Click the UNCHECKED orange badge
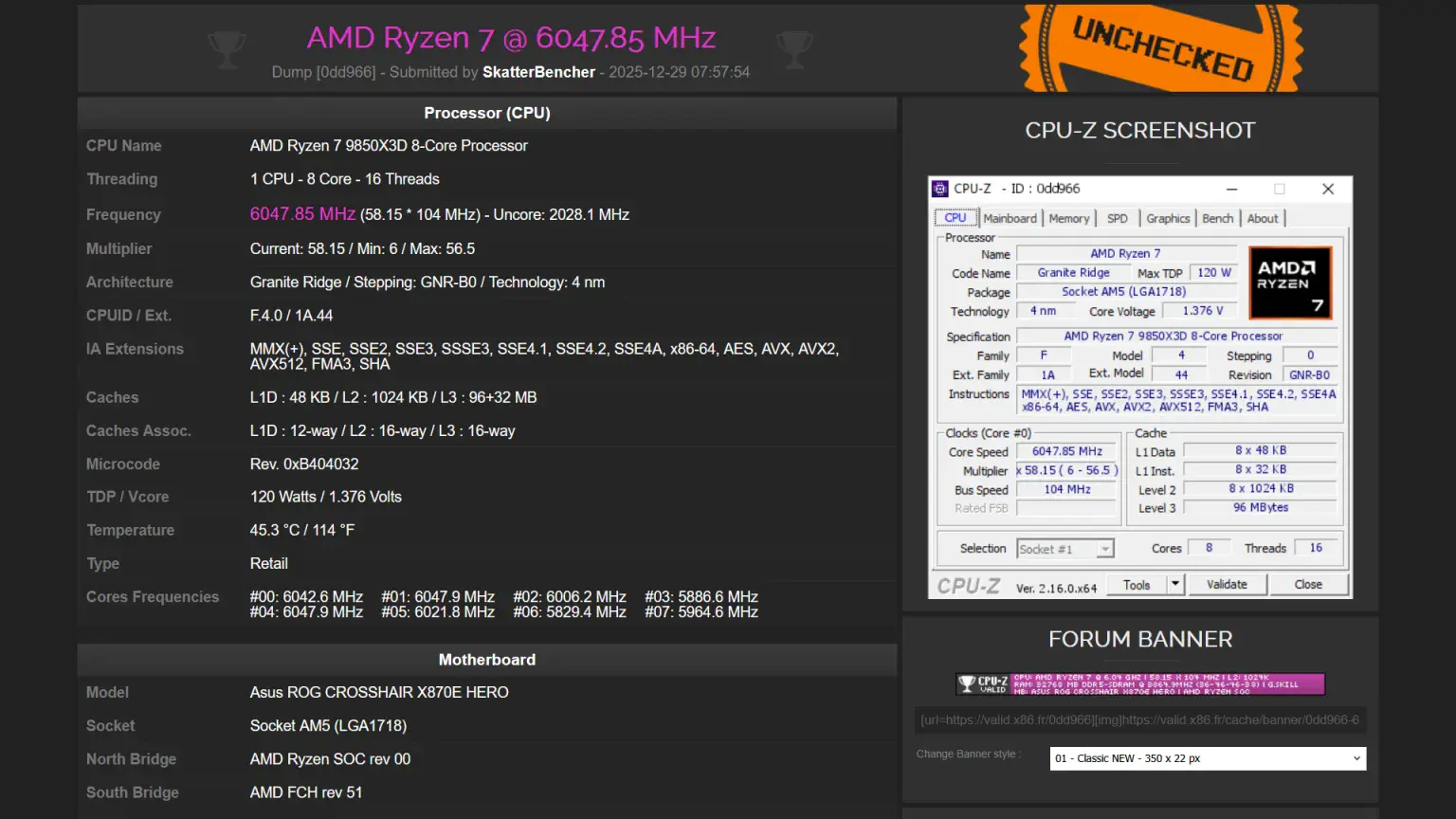 (x=1161, y=47)
